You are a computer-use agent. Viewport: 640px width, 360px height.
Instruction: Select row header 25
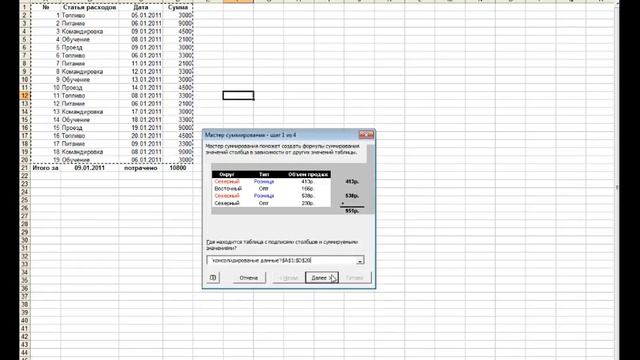click(25, 200)
